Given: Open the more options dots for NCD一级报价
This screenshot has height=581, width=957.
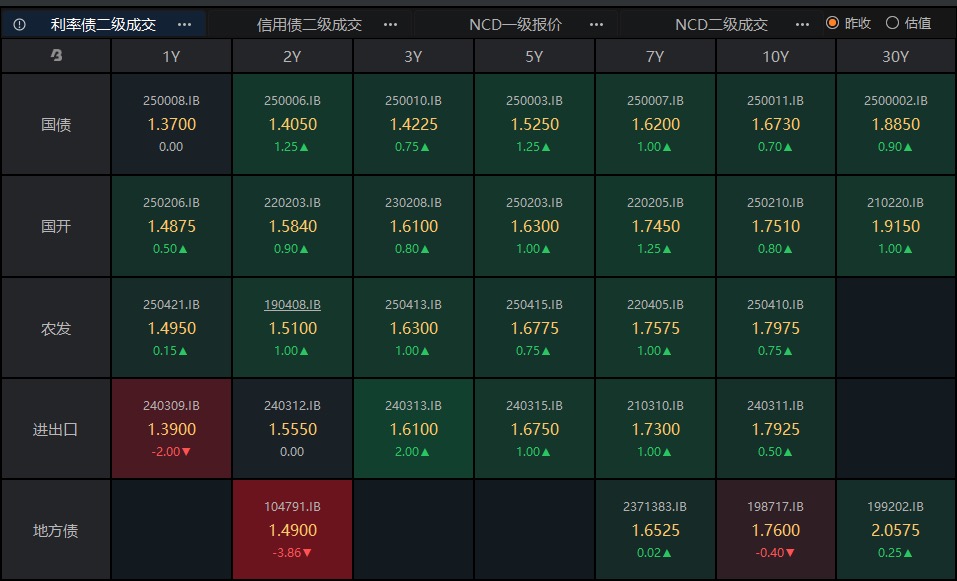Looking at the screenshot, I should tap(596, 24).
